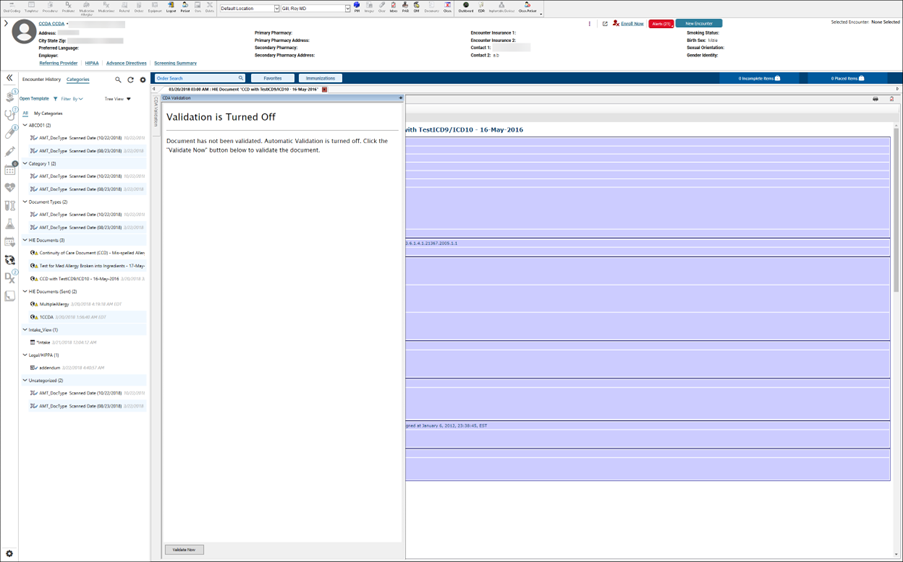Click the 0 Placed Items button

[x=847, y=78]
